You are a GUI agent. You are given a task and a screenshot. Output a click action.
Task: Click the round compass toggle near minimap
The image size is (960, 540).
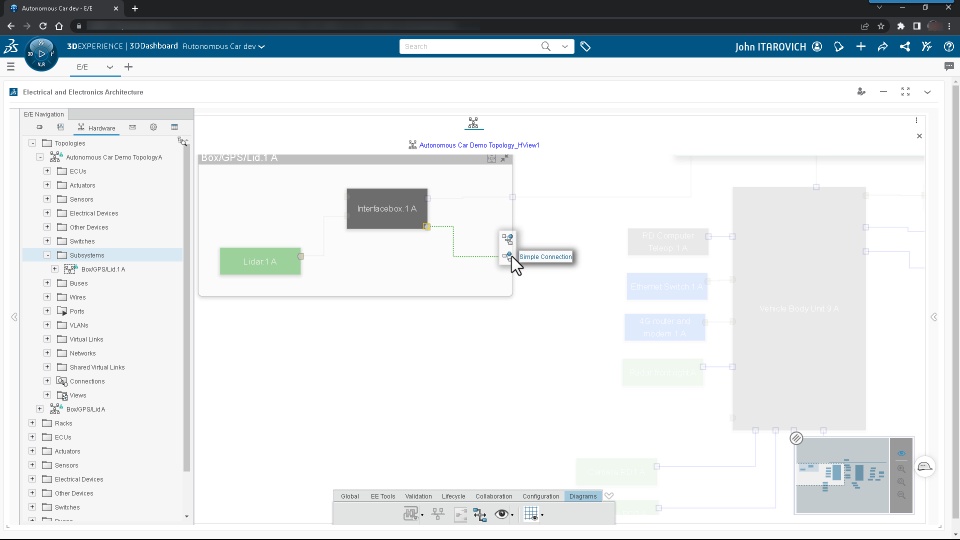796,438
